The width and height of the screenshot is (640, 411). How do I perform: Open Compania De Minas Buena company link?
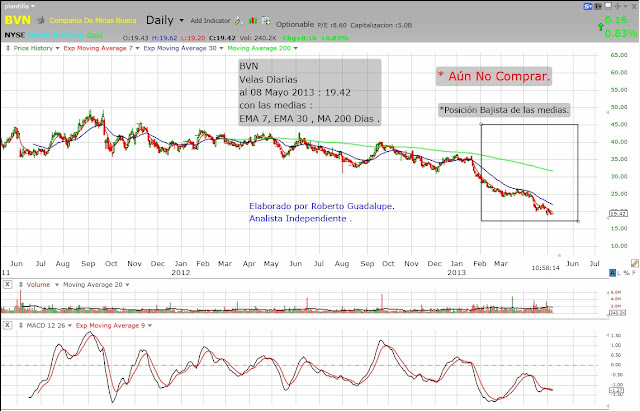pos(93,20)
